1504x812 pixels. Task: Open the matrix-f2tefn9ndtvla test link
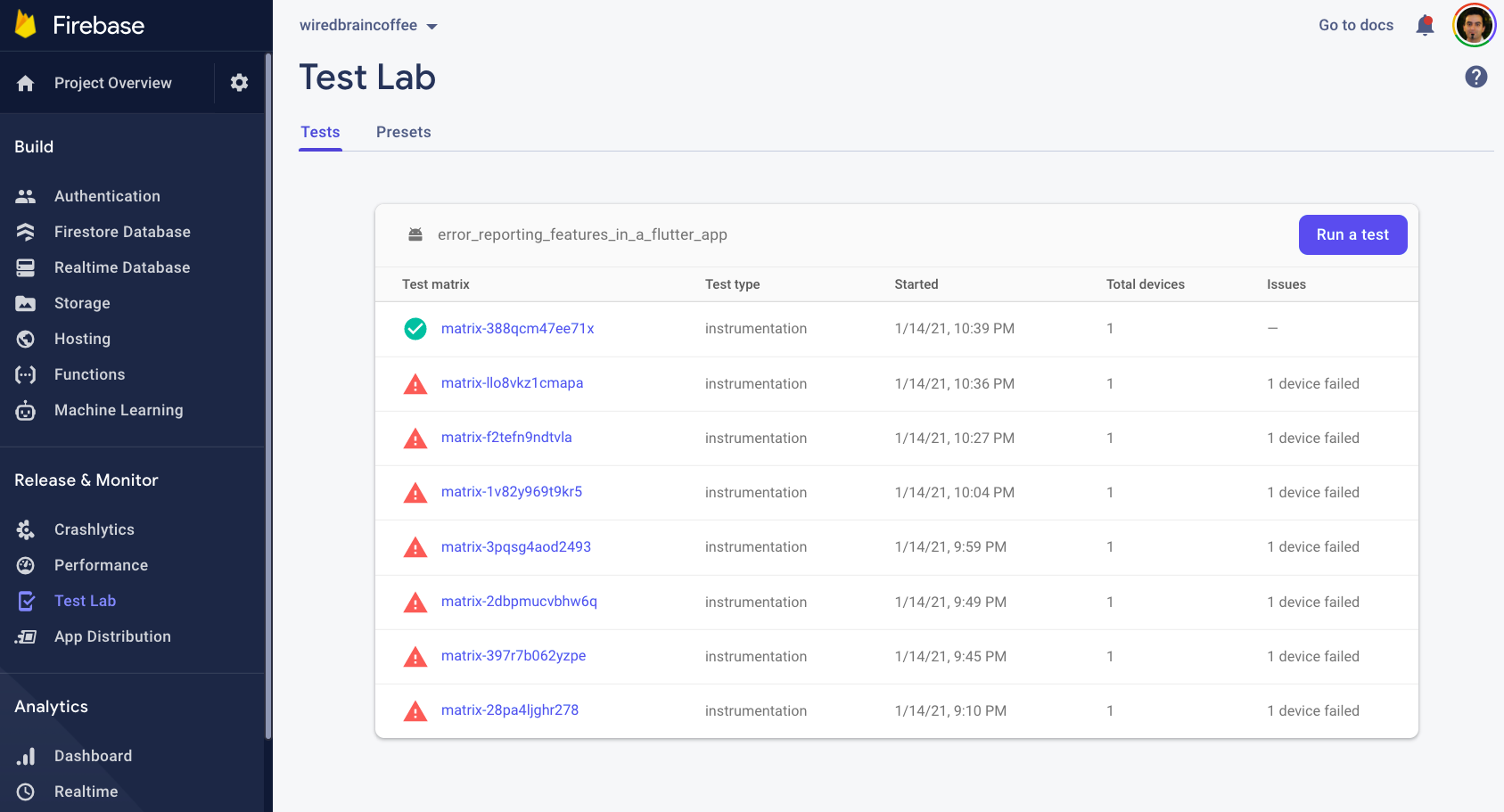[506, 437]
